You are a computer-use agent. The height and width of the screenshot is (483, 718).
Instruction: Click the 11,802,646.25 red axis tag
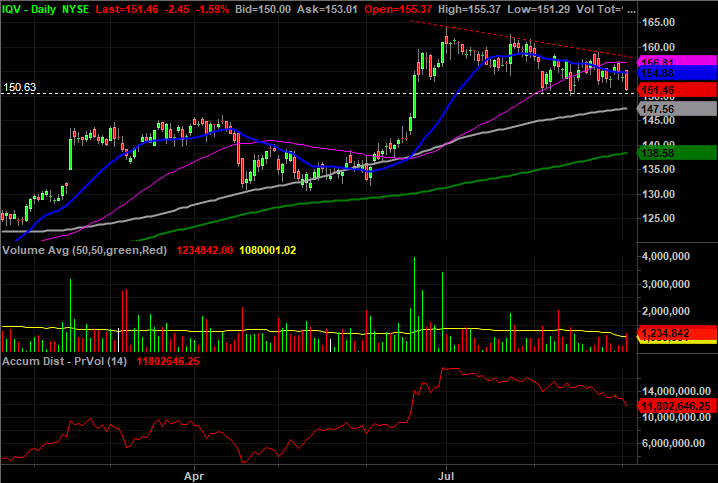(x=677, y=406)
